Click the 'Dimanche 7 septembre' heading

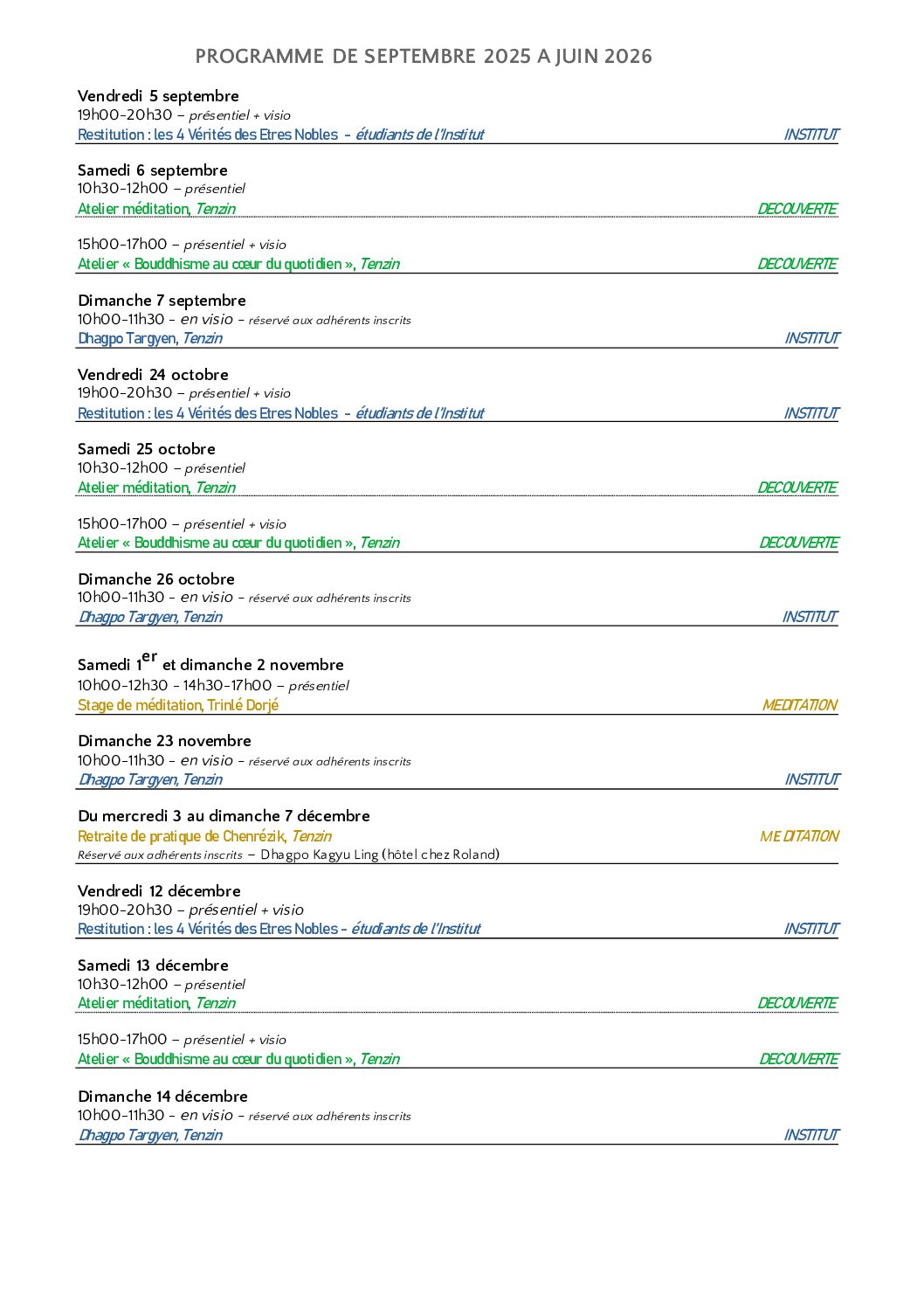click(x=162, y=301)
